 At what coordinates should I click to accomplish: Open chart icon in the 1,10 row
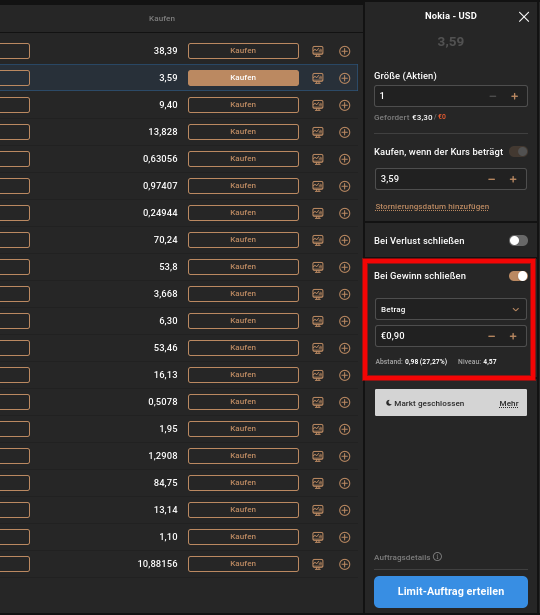[x=318, y=537]
